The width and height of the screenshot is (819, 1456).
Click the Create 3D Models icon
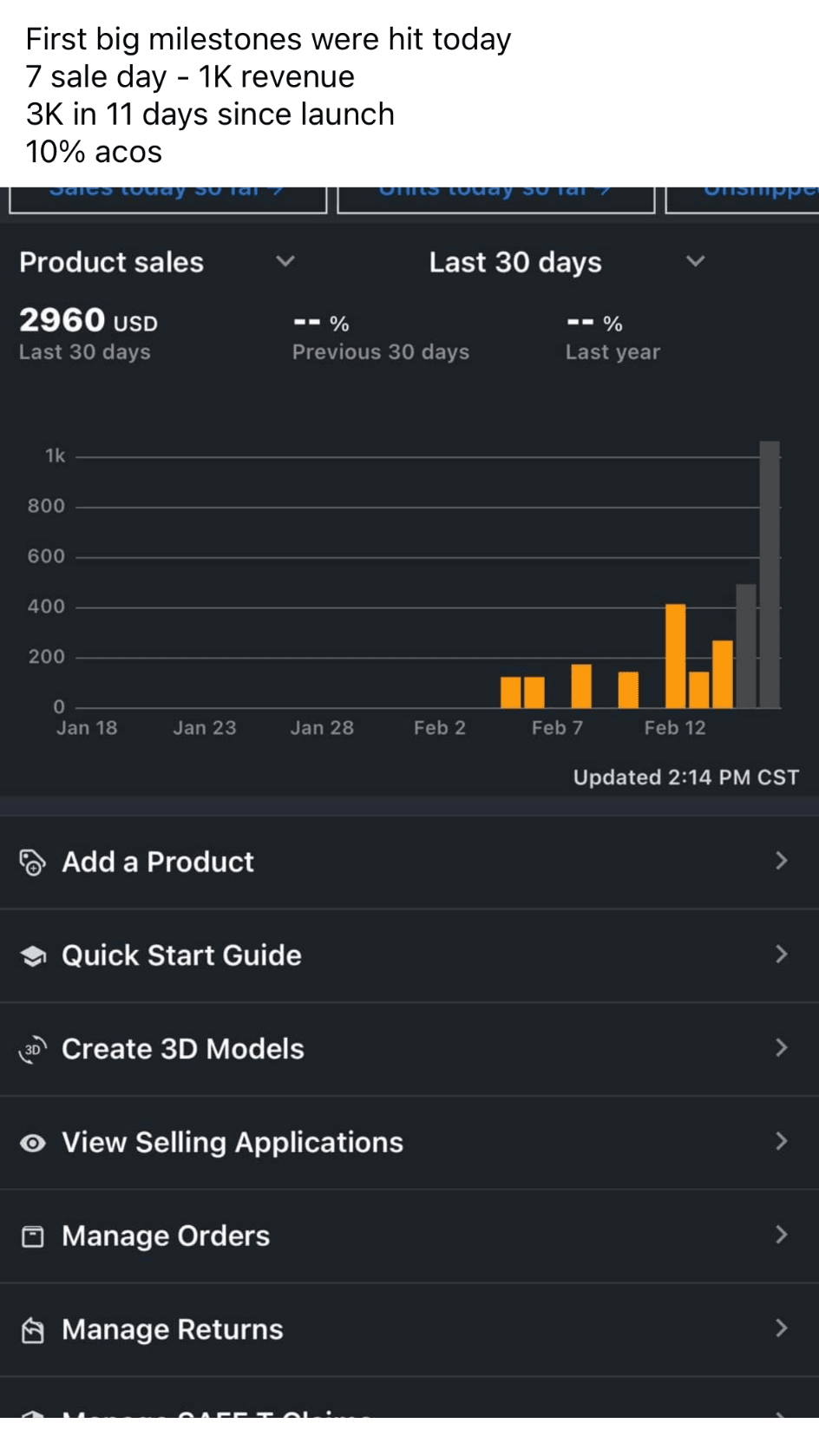pos(32,1050)
